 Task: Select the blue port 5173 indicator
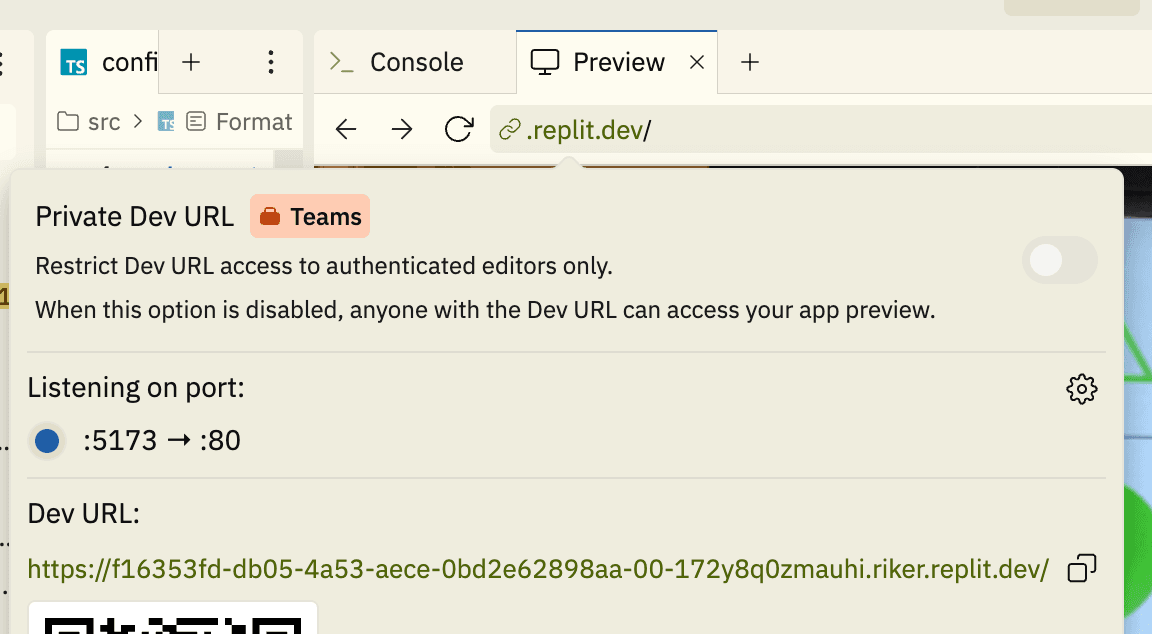click(x=47, y=441)
